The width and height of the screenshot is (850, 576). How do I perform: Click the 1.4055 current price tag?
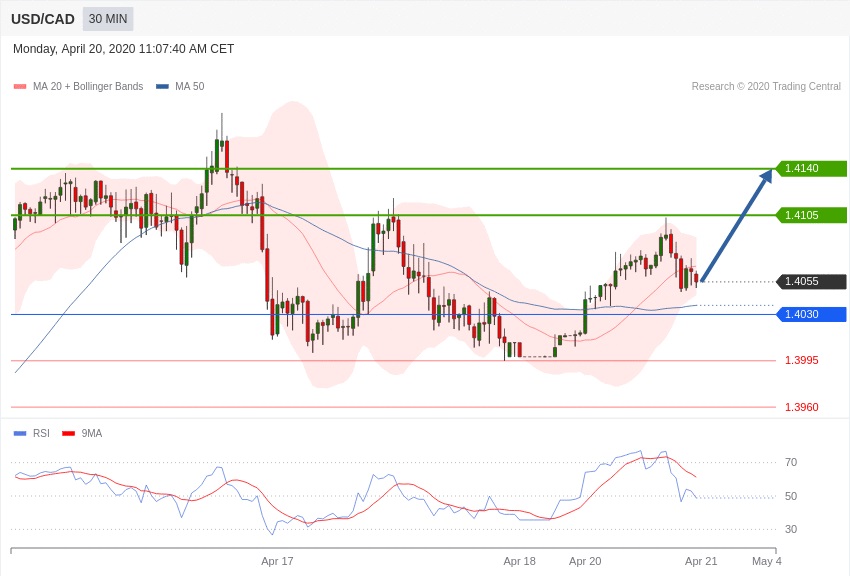811,281
